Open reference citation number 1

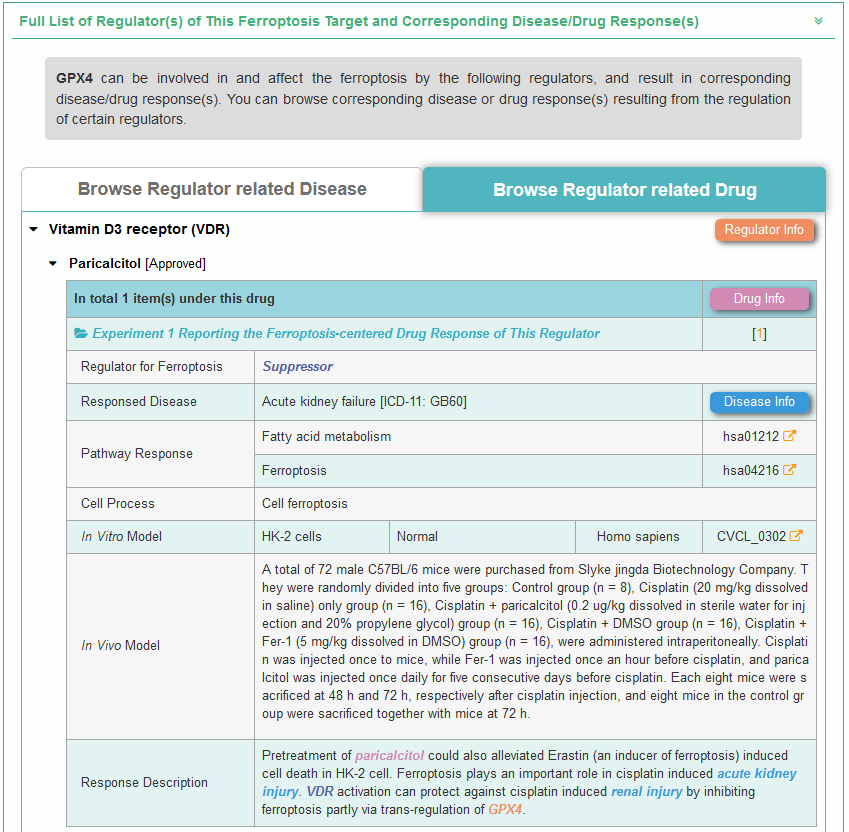(759, 334)
